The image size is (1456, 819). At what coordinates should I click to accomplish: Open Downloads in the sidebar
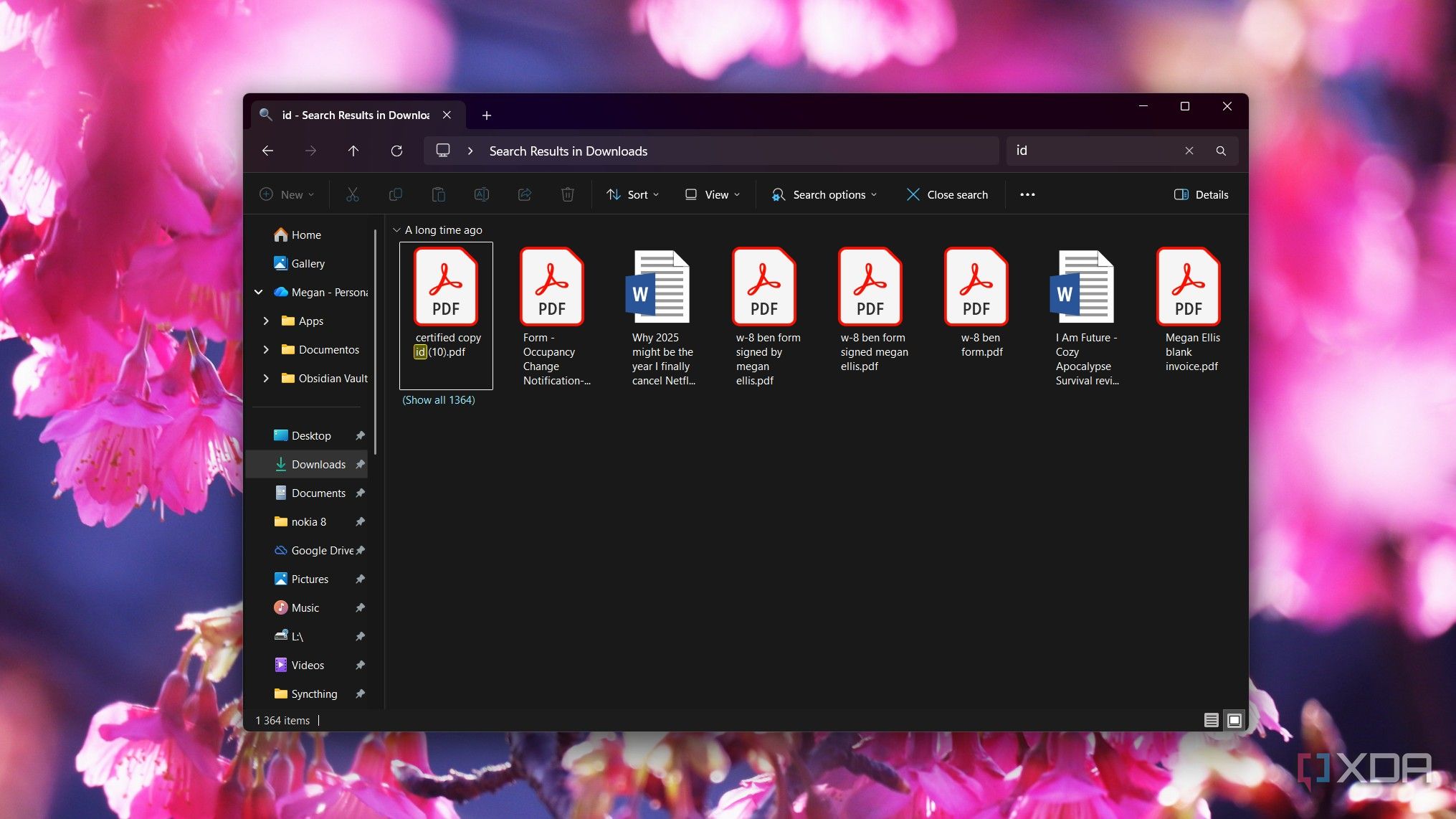(307, 464)
